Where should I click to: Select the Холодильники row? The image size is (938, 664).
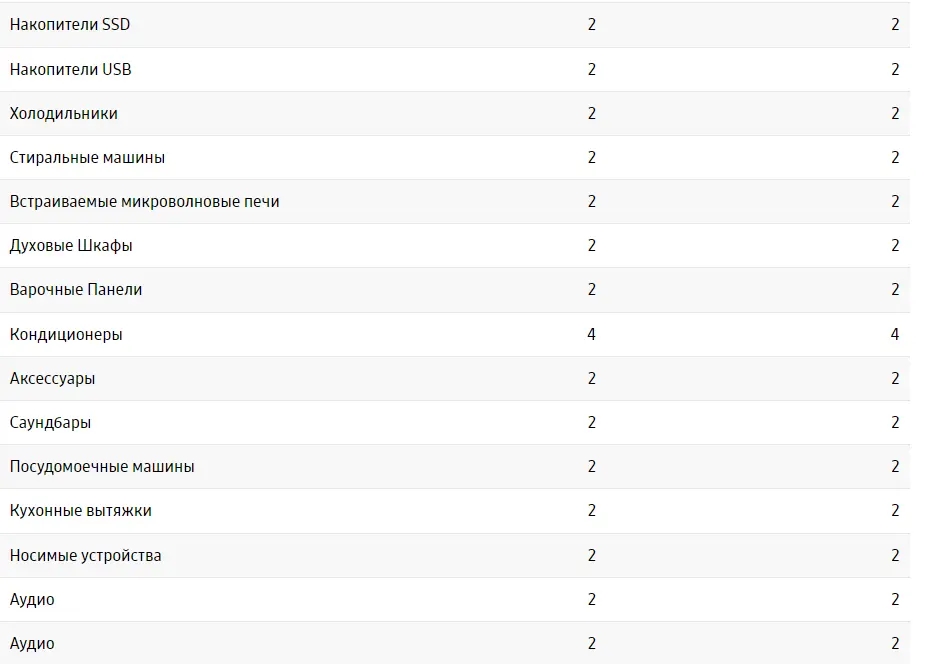[455, 114]
